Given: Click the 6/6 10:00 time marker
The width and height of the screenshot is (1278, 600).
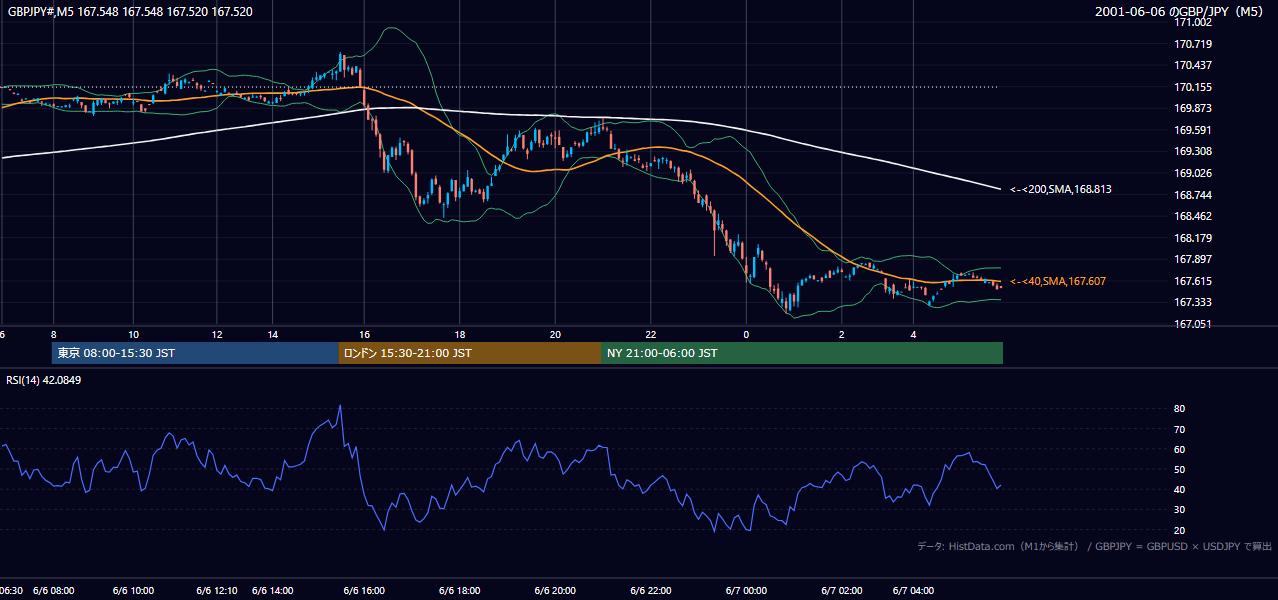Looking at the screenshot, I should pos(132,591).
